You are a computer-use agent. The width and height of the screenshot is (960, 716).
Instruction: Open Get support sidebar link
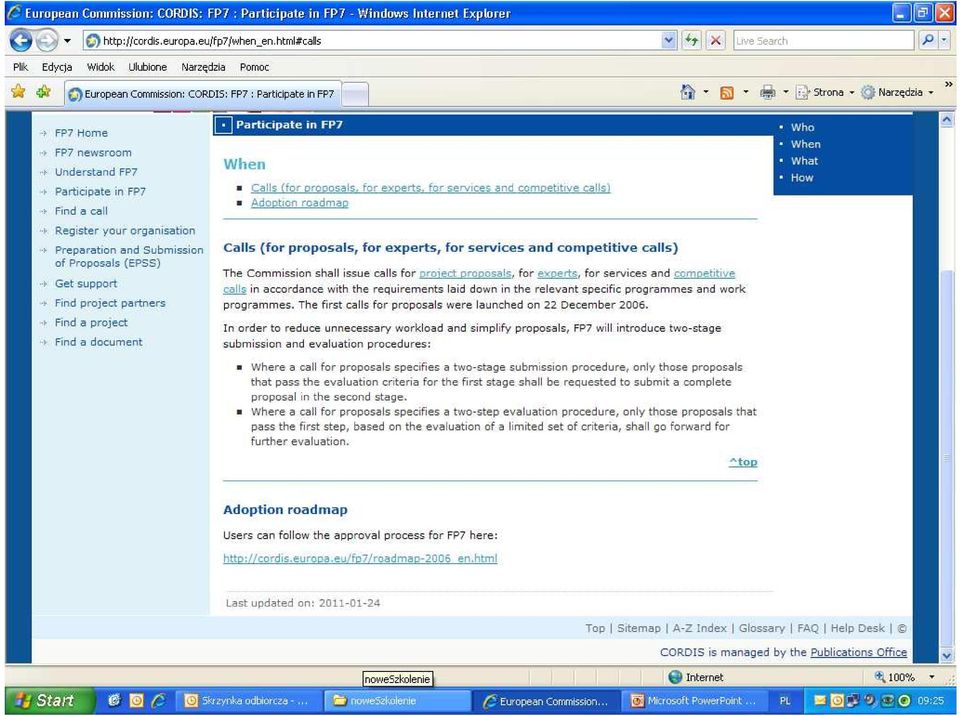point(86,284)
